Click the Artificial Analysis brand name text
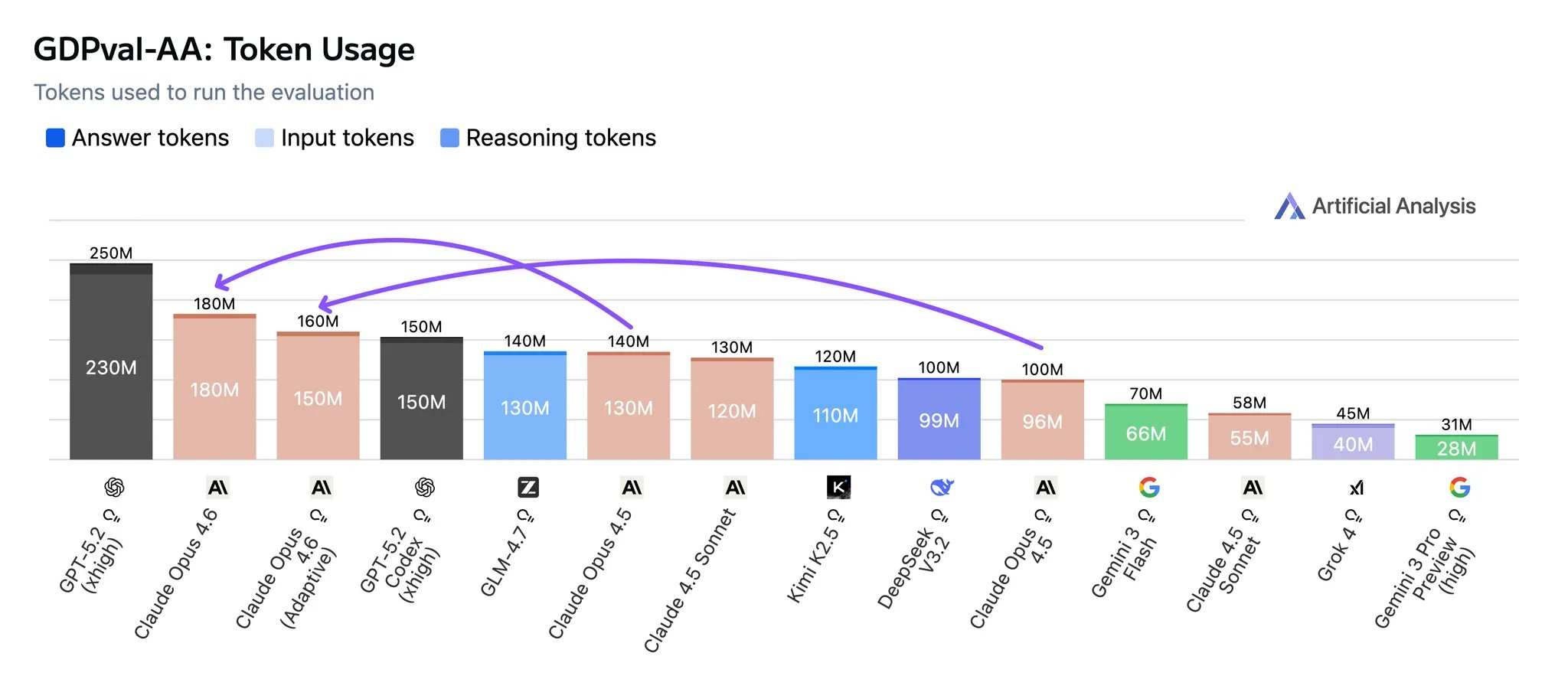Image resolution: width=1568 pixels, height=689 pixels. coord(1393,206)
